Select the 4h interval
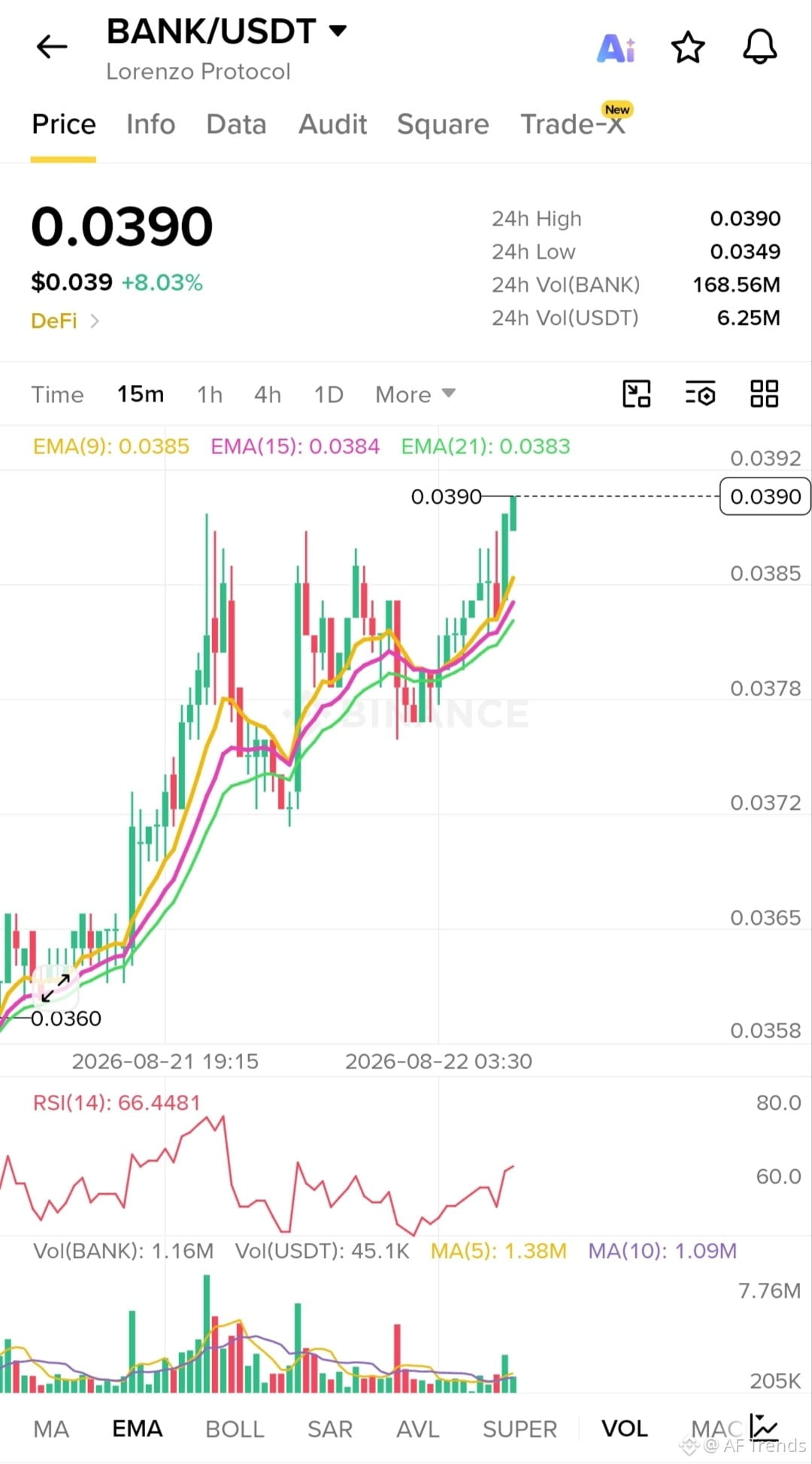Viewport: 812px width, 1464px height. [268, 394]
